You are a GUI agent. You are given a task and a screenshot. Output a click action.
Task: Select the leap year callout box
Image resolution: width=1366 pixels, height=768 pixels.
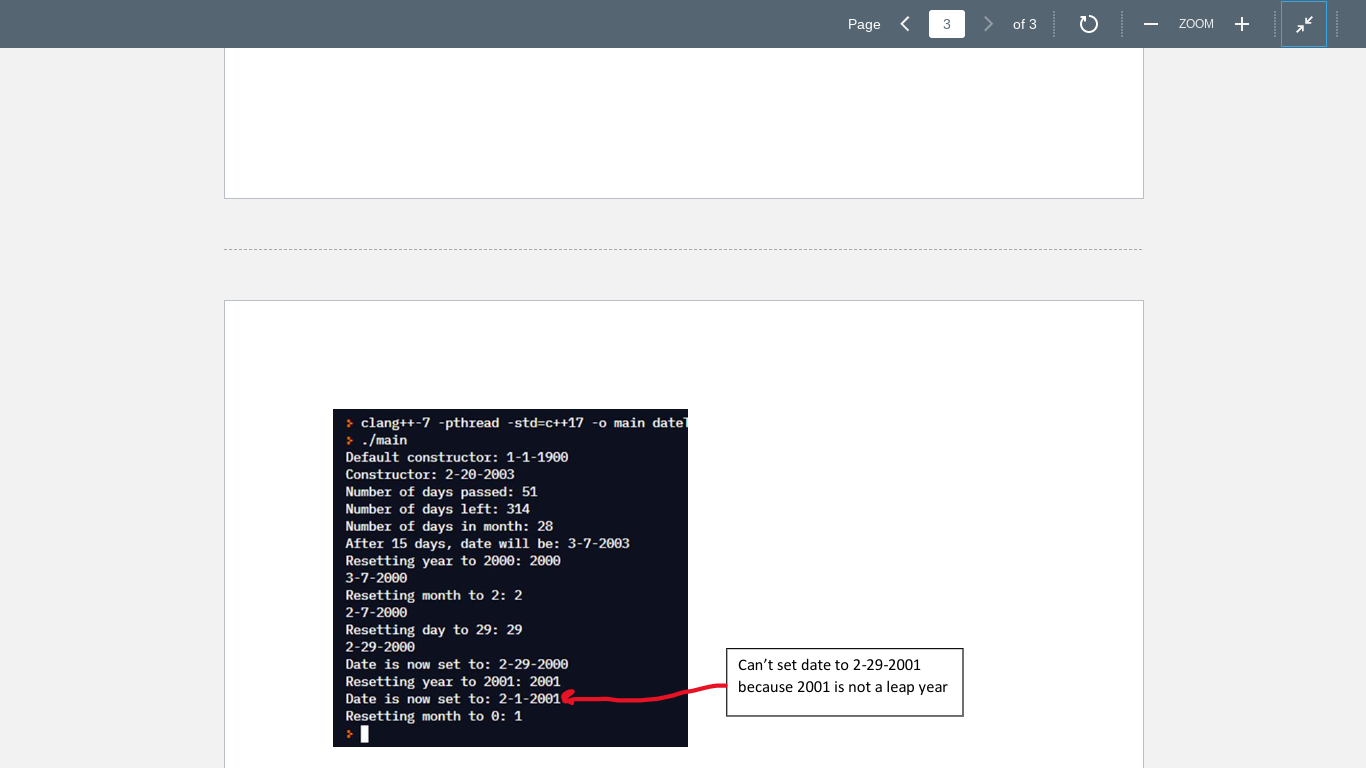pyautogui.click(x=844, y=682)
